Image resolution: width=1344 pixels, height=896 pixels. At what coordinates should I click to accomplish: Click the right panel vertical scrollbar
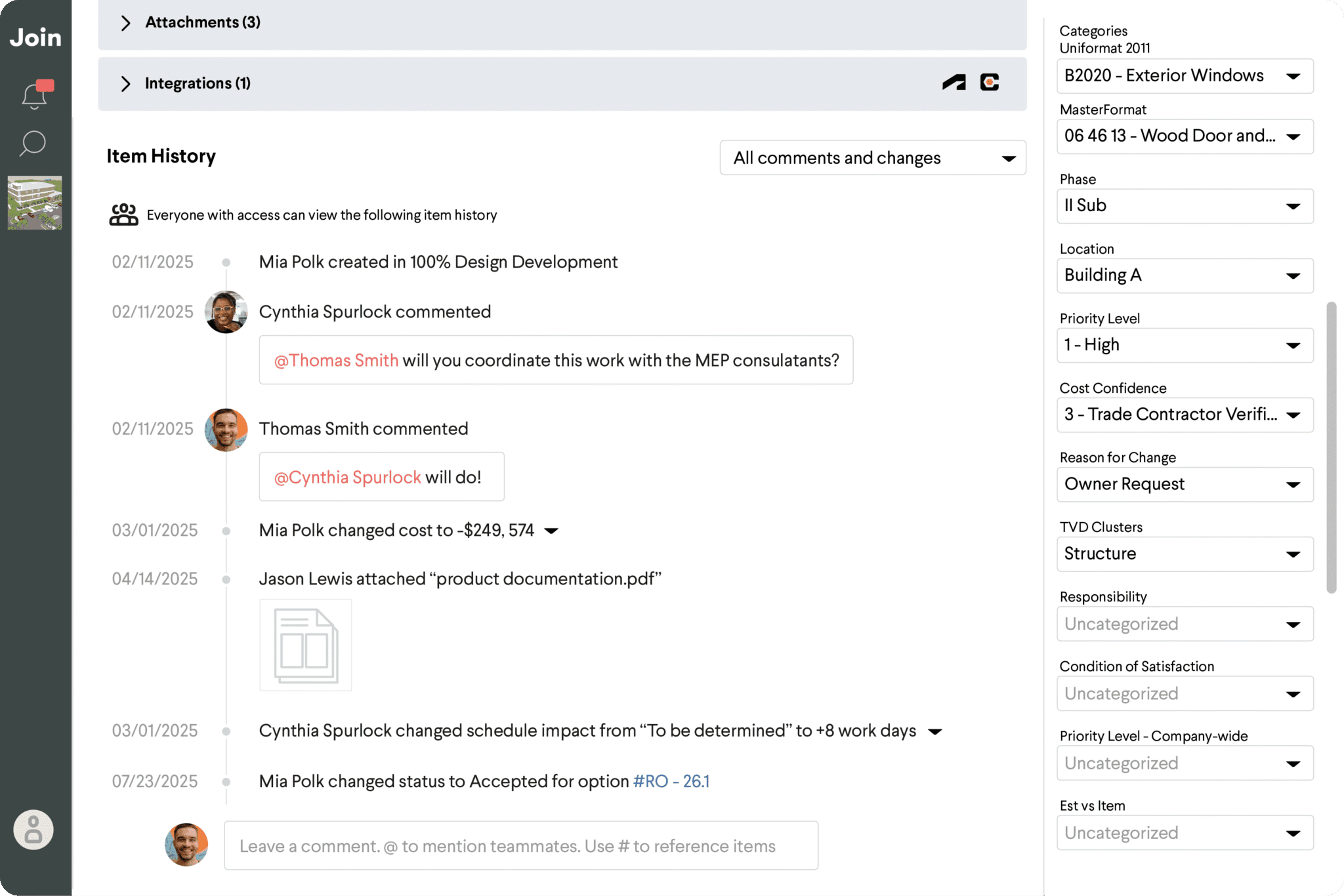pos(1331,447)
